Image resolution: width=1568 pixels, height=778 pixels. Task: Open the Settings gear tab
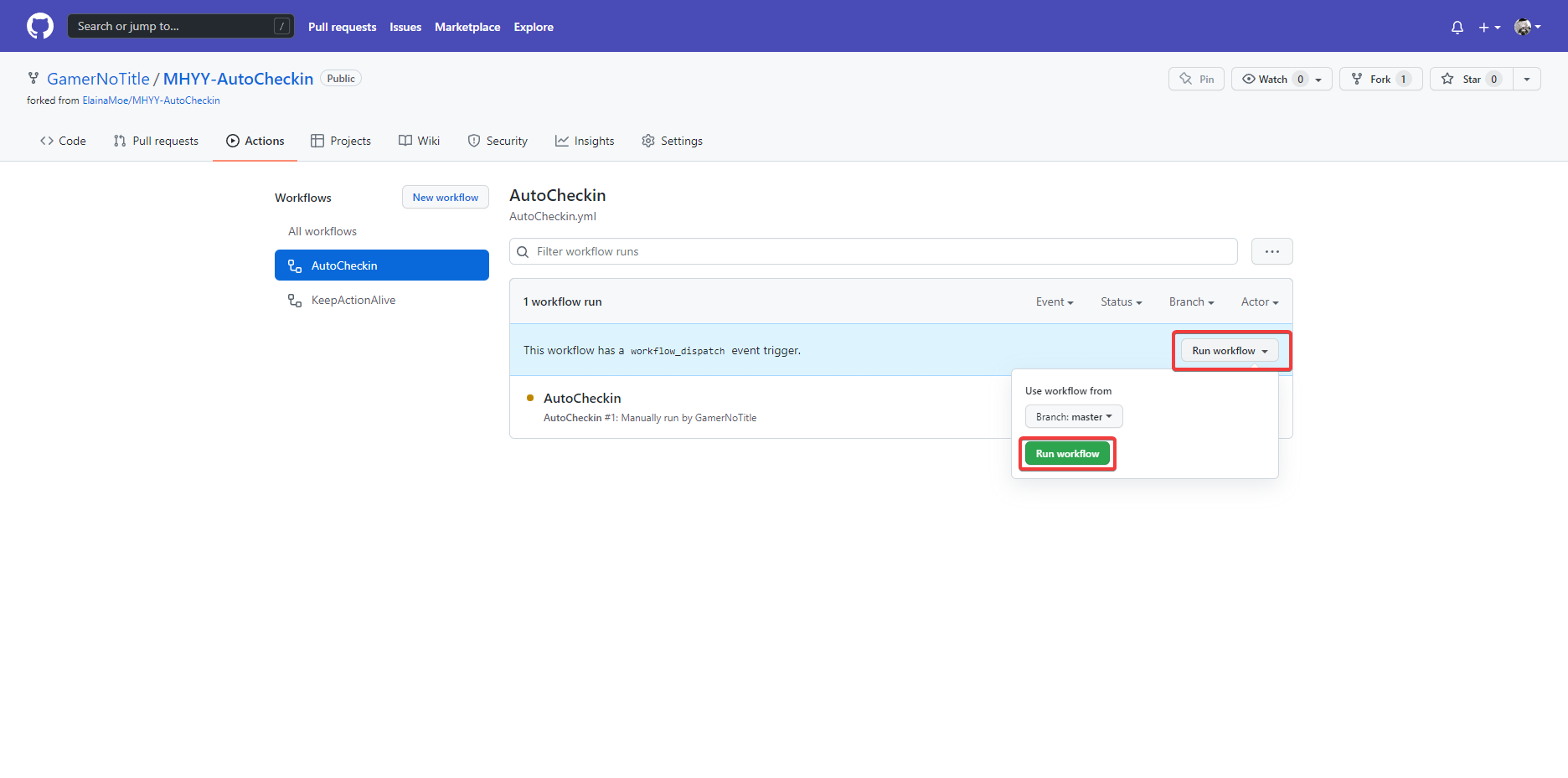(672, 141)
